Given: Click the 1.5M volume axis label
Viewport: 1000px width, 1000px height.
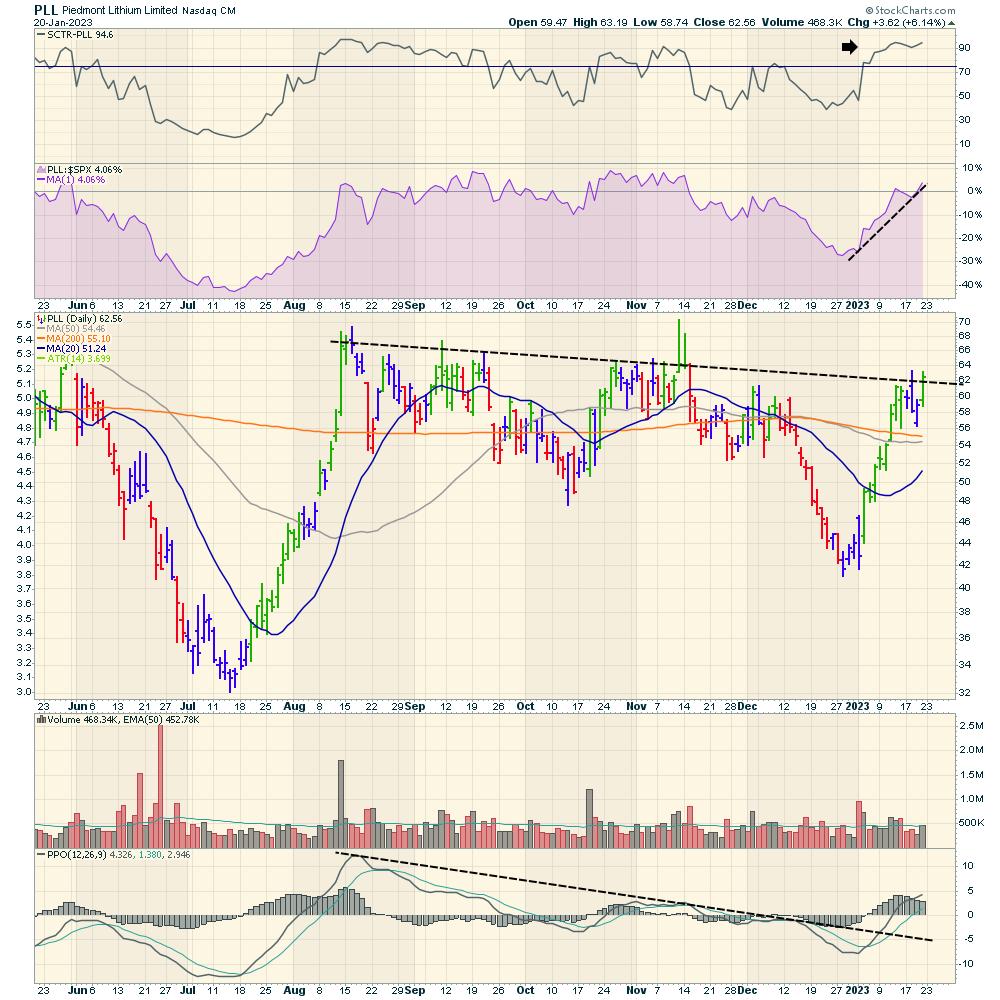Looking at the screenshot, I should (x=971, y=774).
